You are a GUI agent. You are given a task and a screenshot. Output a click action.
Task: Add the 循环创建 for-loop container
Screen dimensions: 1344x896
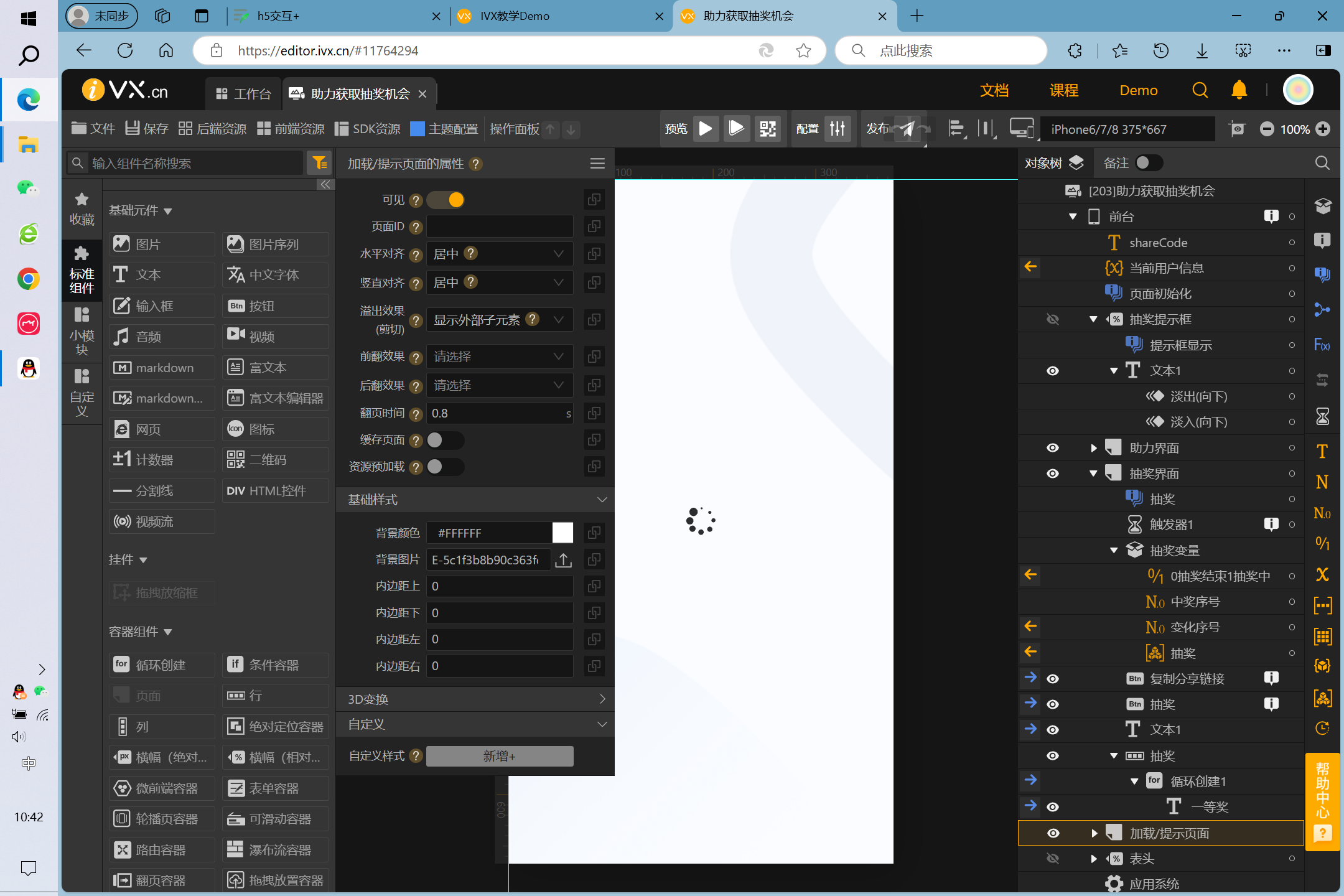[162, 665]
